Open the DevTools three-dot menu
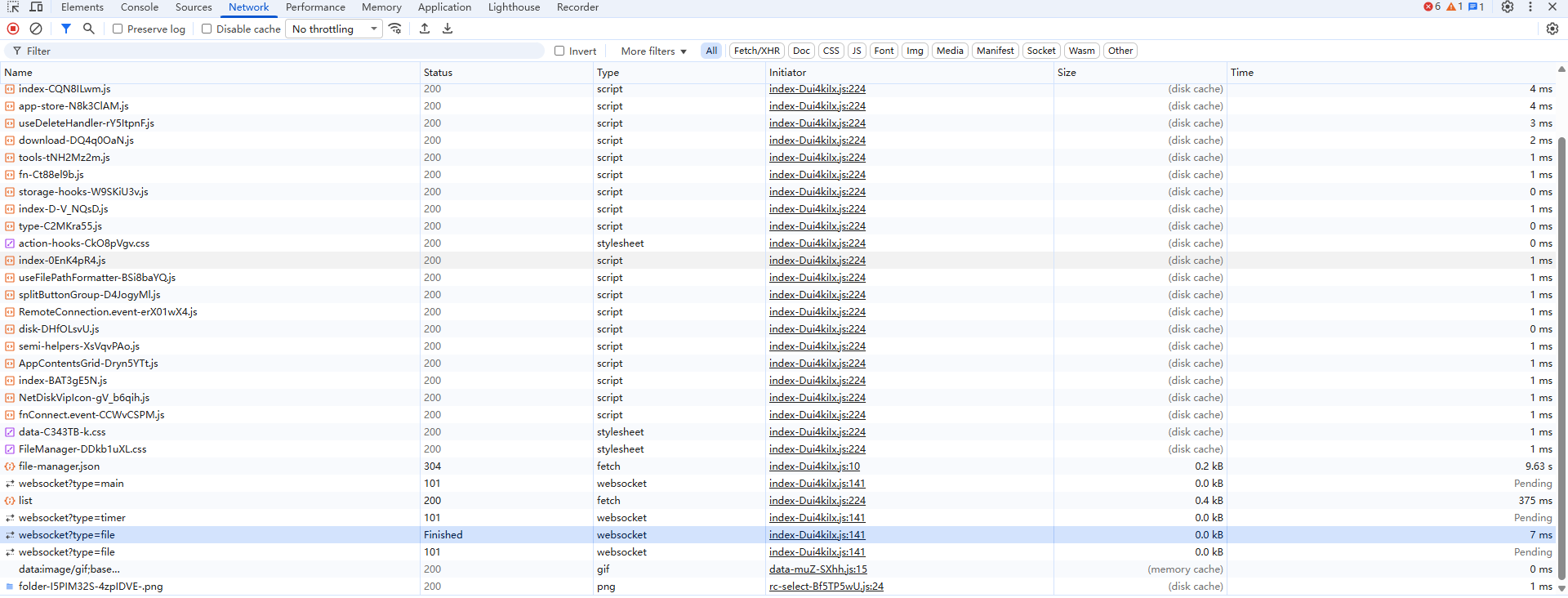 [1530, 7]
